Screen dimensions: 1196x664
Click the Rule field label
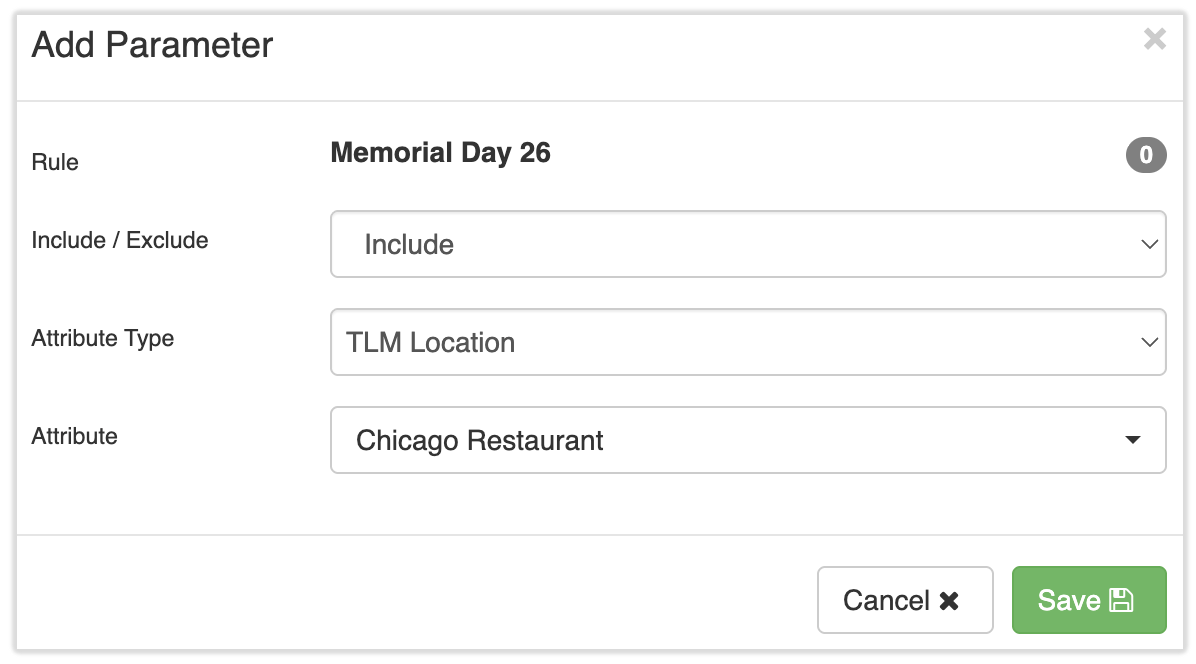pos(55,162)
